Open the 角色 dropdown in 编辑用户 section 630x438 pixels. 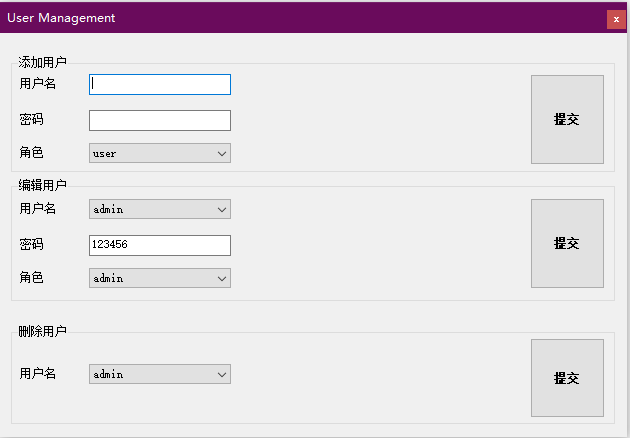click(160, 278)
